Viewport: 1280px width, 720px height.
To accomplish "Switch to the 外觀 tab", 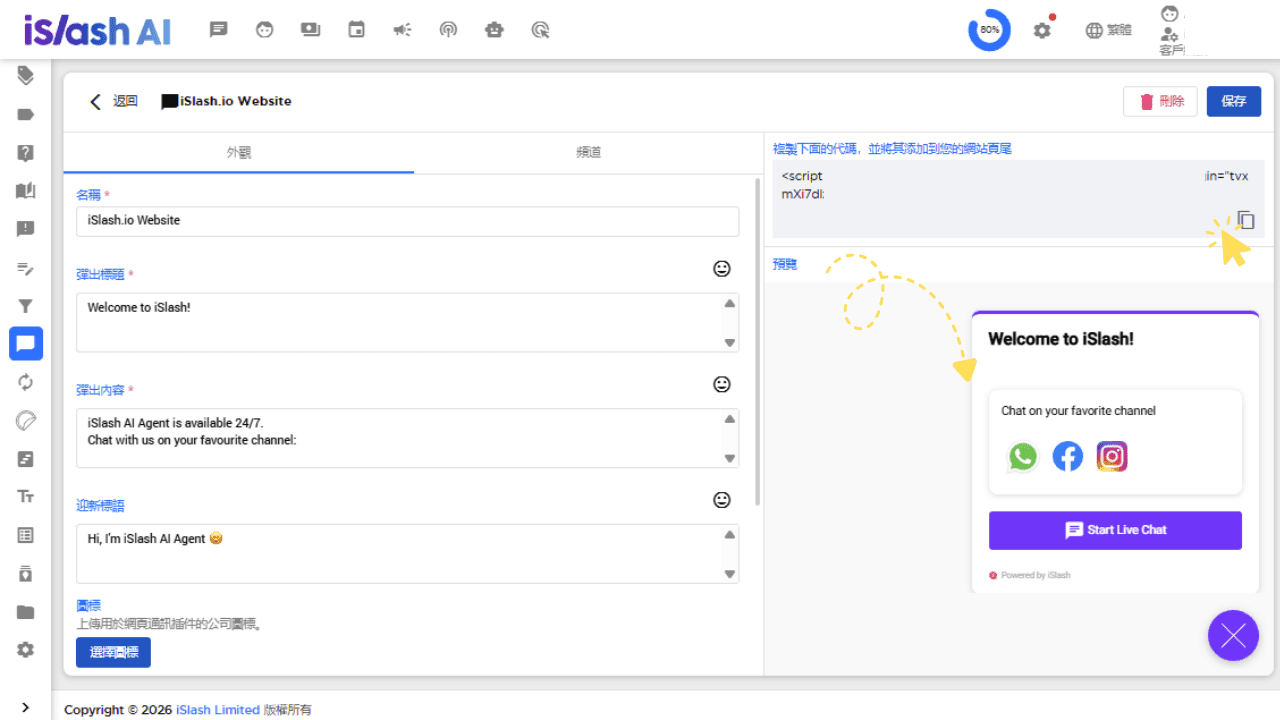I will pos(239,153).
